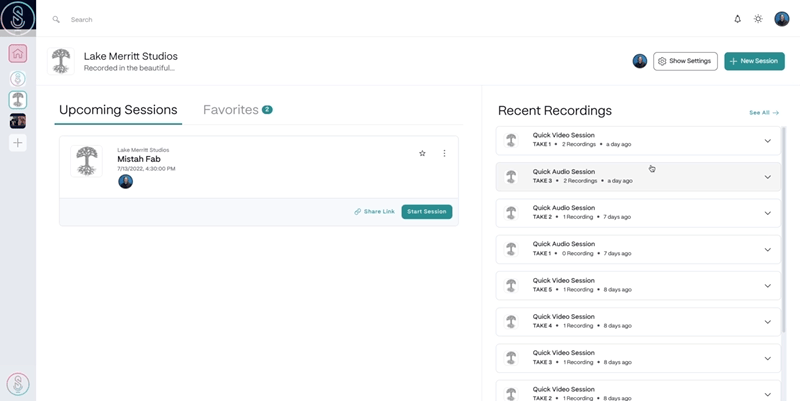Image resolution: width=800 pixels, height=401 pixels.
Task: Open the dark thumbnail workspace in sidebar
Action: 18,121
